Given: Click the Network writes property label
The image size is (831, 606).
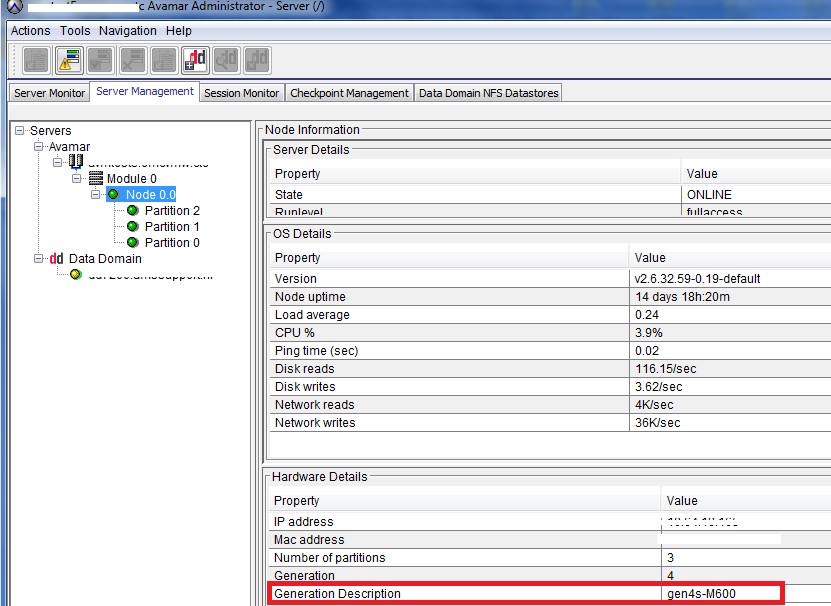Looking at the screenshot, I should pos(315,423).
